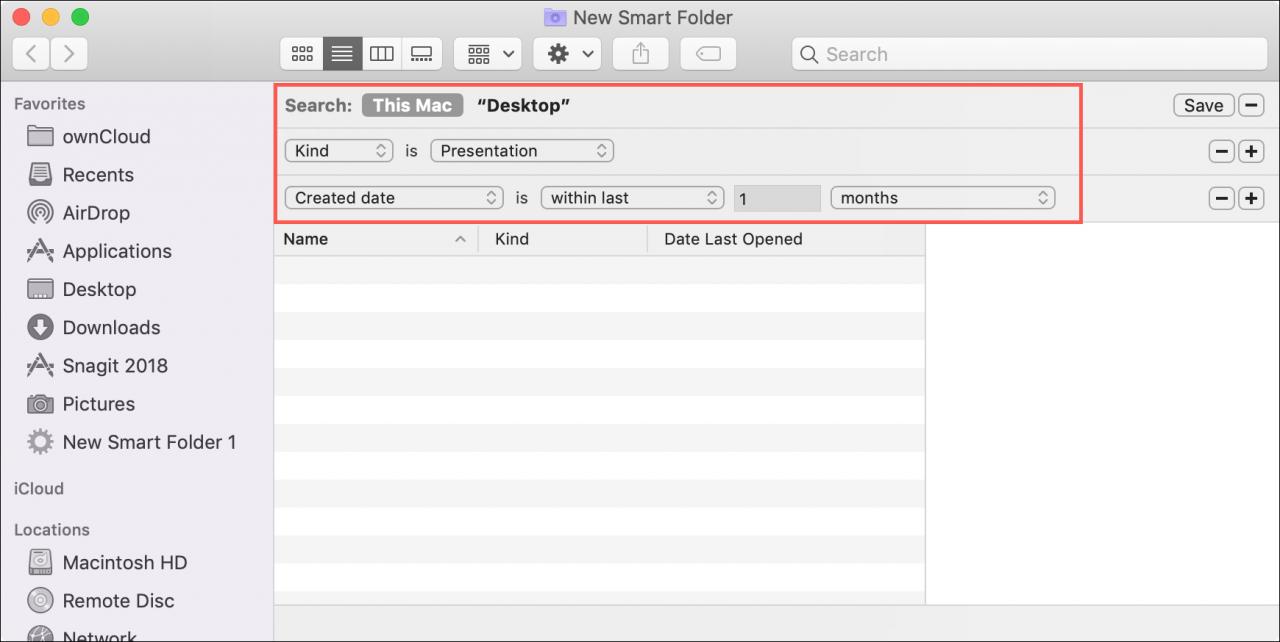Screen dimensions: 1280x642
Task: Sort by the Kind column header
Action: 563,239
